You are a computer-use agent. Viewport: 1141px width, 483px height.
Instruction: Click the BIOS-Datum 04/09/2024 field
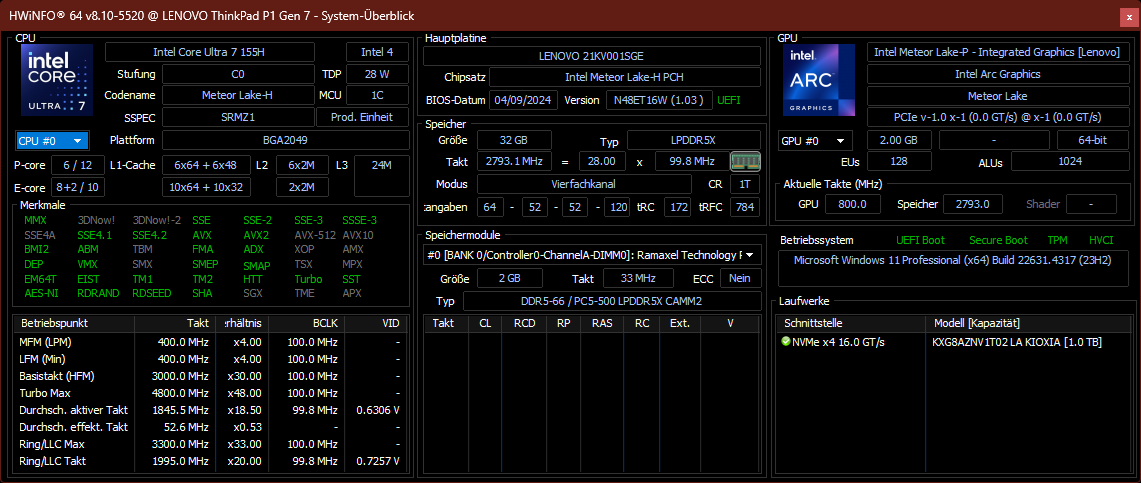point(524,100)
